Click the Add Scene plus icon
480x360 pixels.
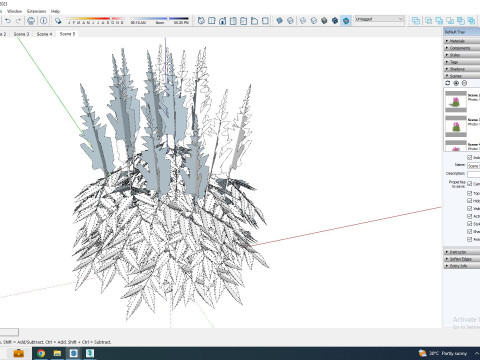click(456, 83)
